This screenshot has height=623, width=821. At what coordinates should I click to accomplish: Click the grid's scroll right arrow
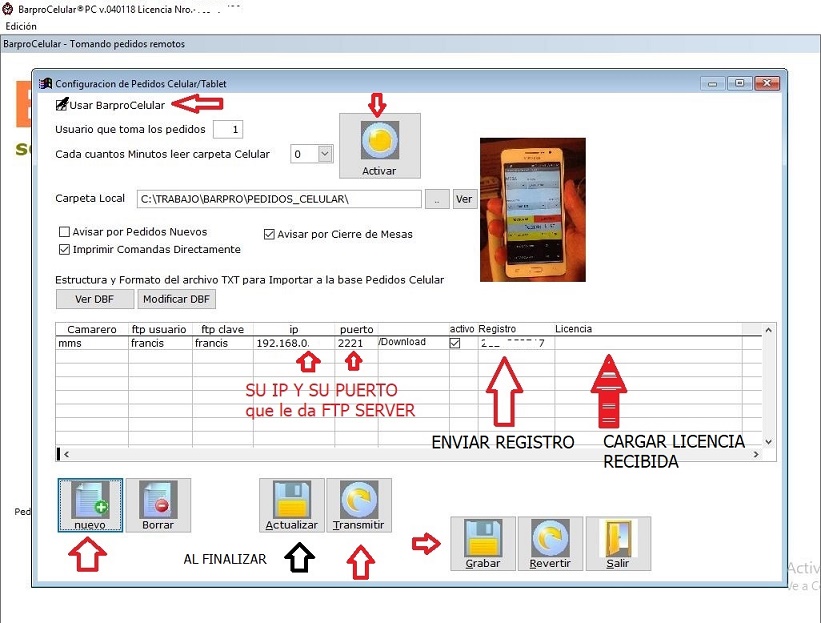[756, 454]
